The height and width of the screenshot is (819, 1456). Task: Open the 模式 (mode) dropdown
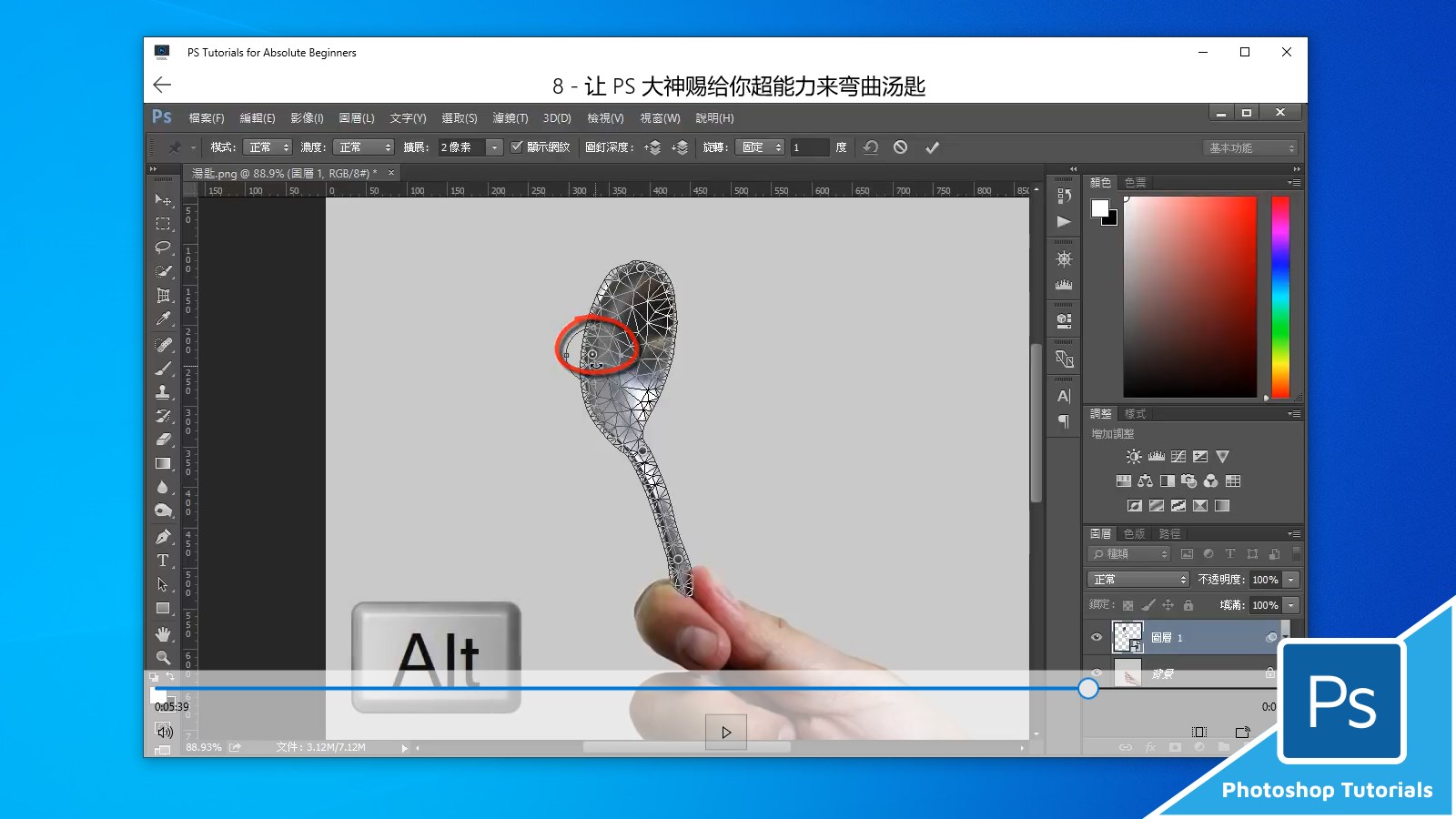pos(268,147)
